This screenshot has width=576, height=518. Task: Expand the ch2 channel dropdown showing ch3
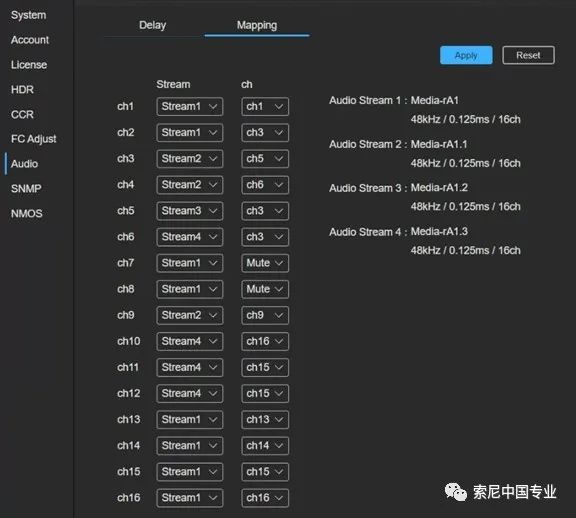265,133
